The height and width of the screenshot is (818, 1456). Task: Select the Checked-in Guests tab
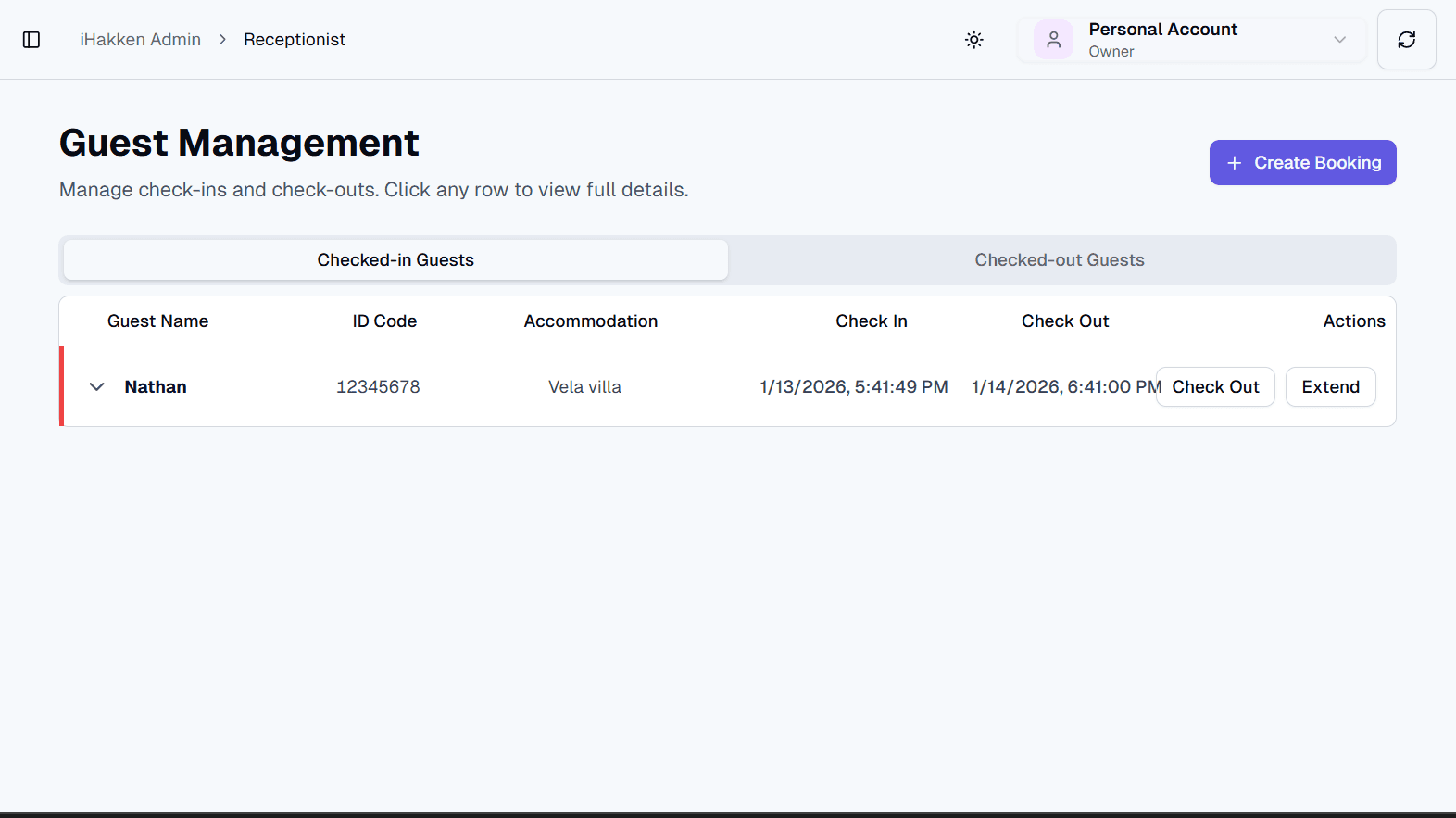coord(395,260)
